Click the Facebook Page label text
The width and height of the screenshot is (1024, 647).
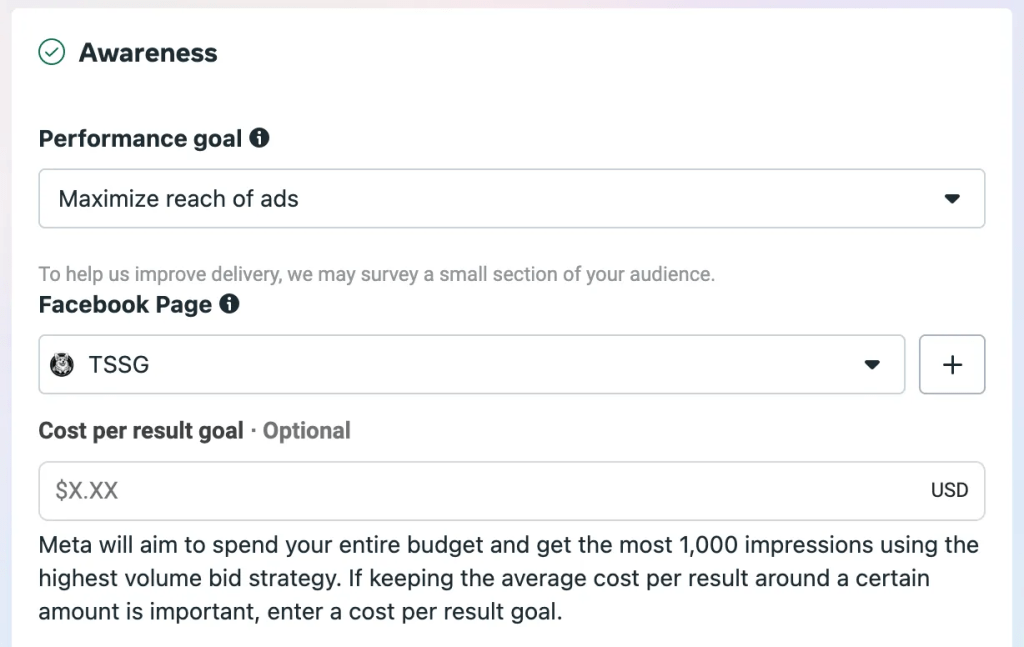pos(125,305)
